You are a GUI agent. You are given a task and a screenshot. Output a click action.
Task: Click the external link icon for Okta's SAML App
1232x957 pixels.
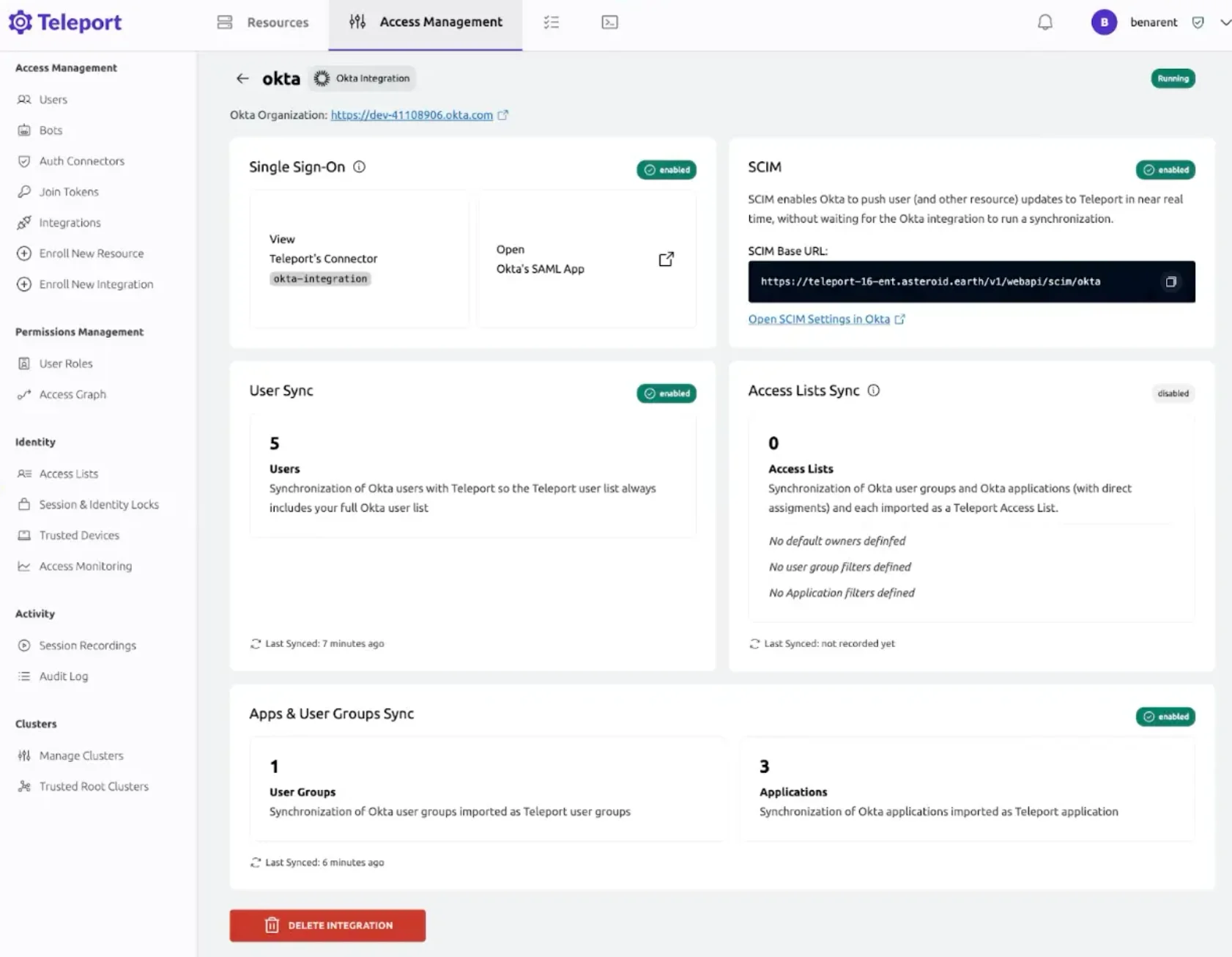click(666, 259)
